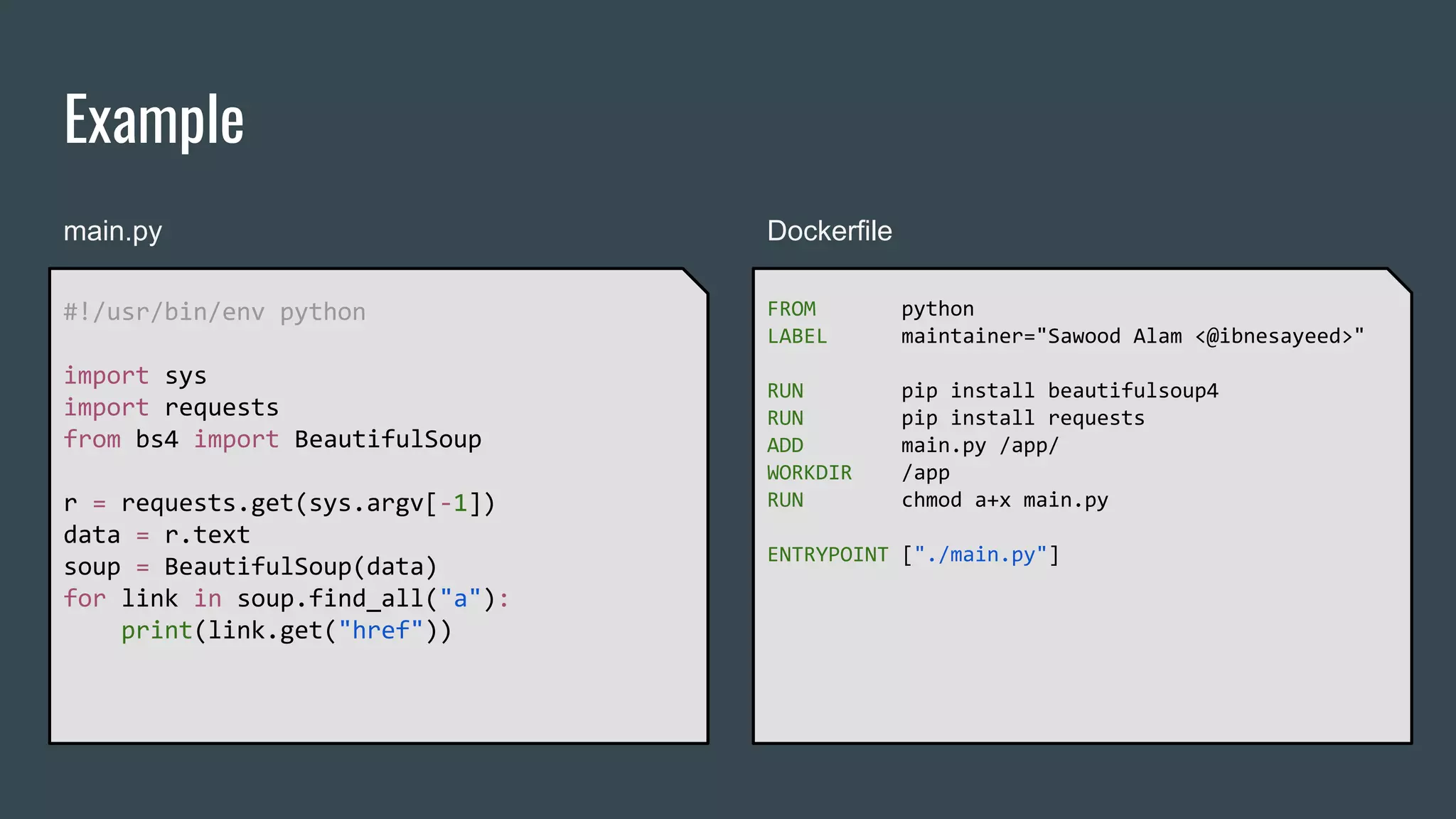
Task: Click the maintainer="Sawood Alam" value
Action: coord(1133,336)
